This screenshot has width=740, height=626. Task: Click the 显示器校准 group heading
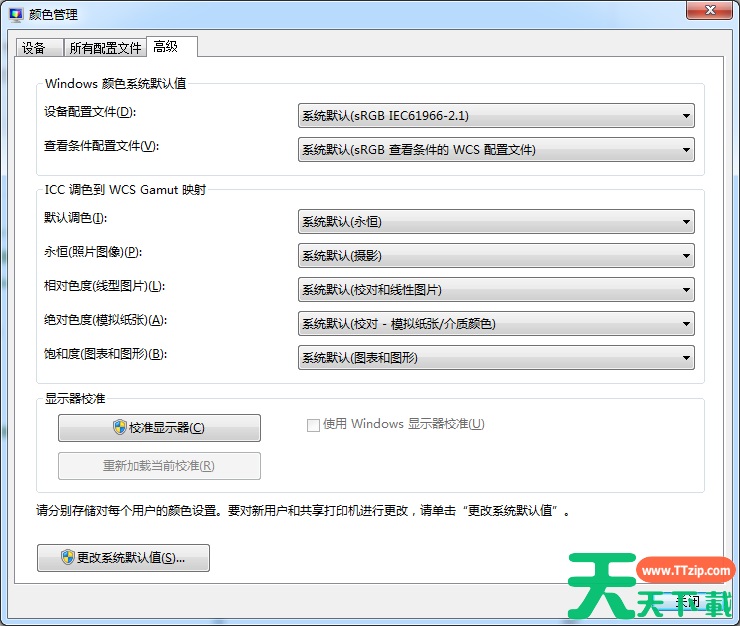(x=75, y=398)
